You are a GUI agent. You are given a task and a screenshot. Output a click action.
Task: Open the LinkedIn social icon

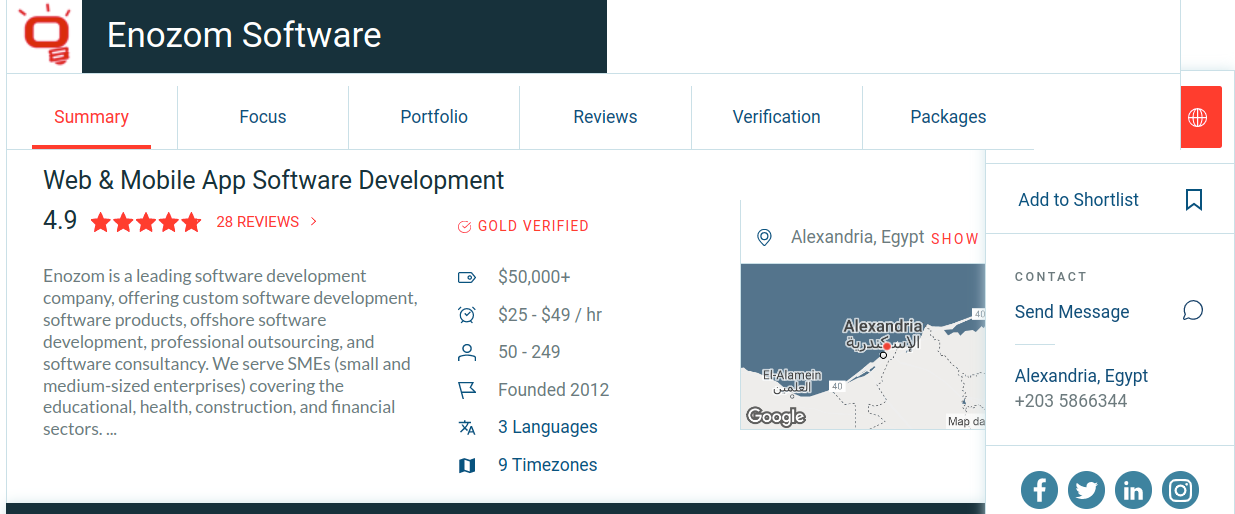(1133, 490)
